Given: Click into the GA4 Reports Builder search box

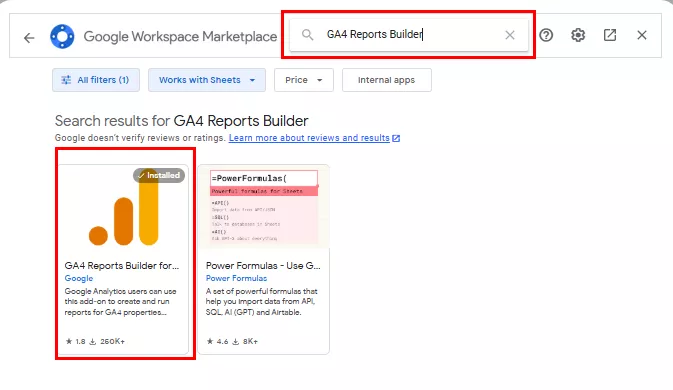Looking at the screenshot, I should click(x=409, y=35).
